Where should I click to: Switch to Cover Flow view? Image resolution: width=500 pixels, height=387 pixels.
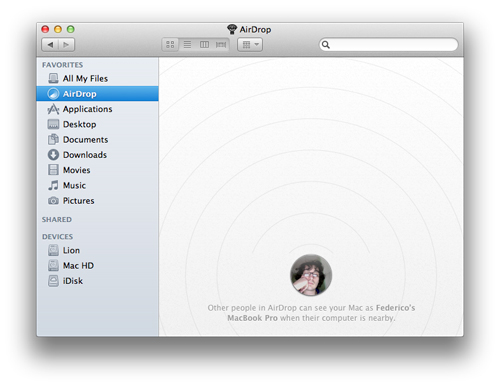click(221, 45)
